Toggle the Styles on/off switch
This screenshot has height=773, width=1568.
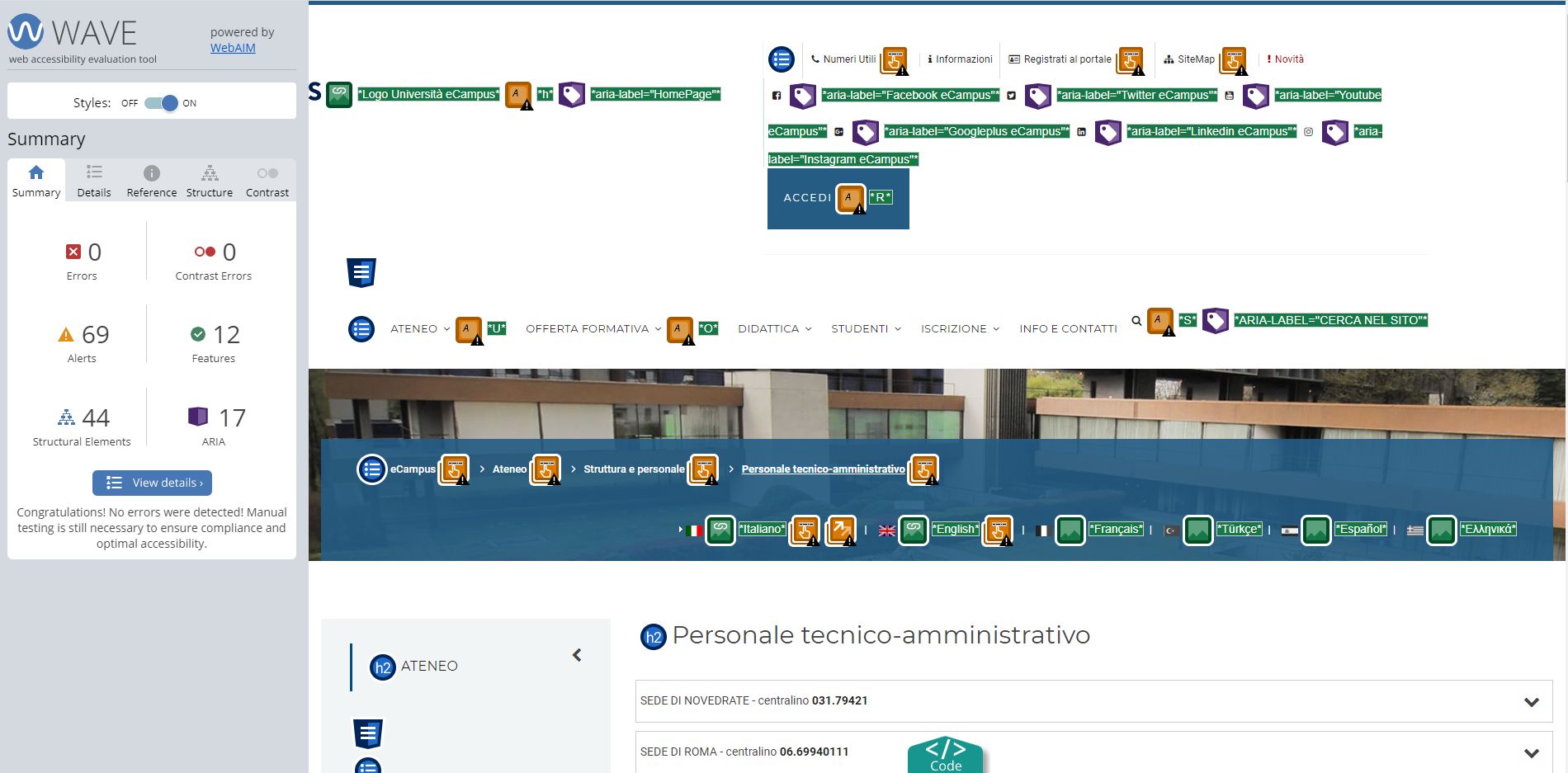(161, 103)
